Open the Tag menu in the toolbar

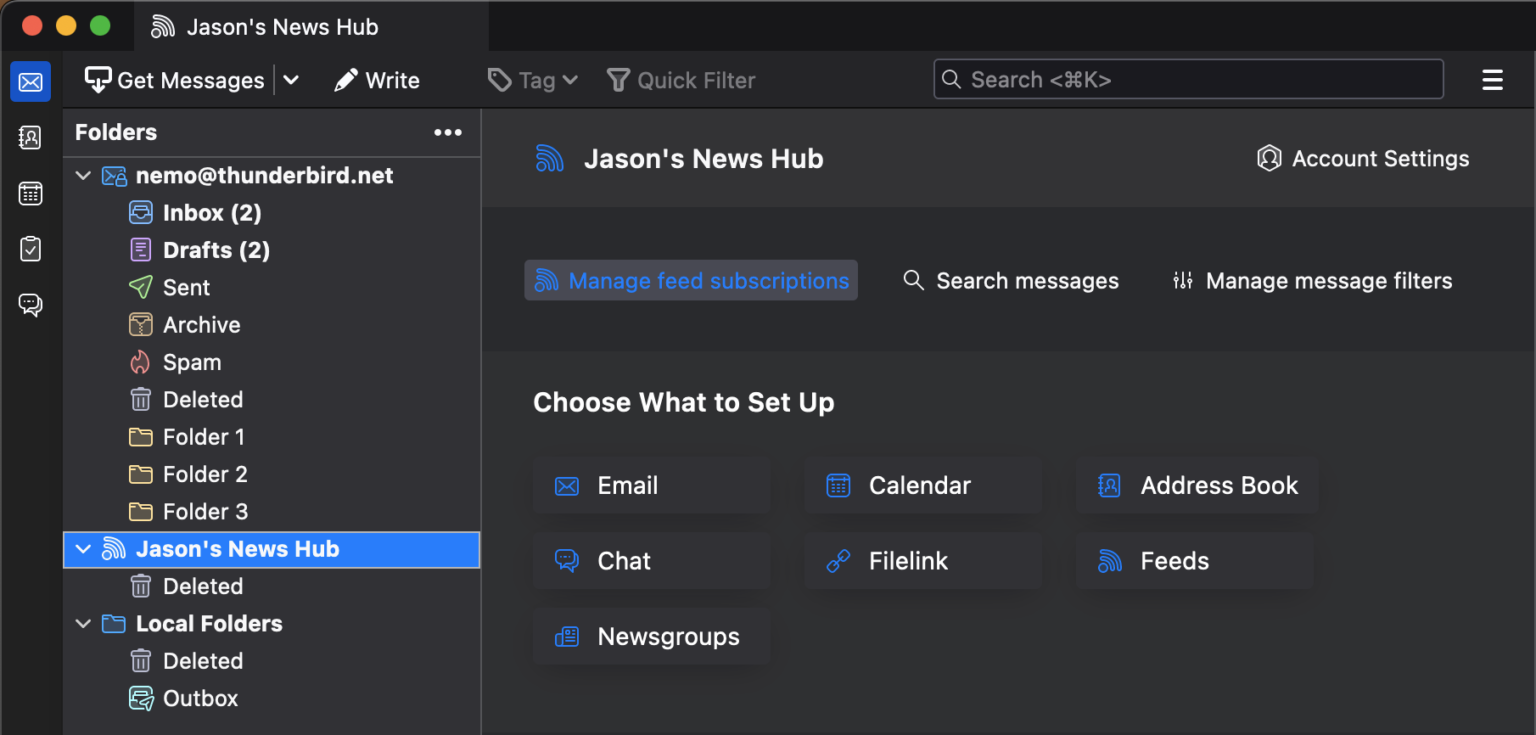click(x=532, y=79)
